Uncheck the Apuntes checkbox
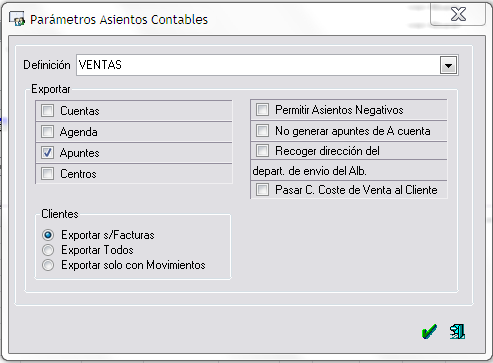Viewport: 493px width, 363px height. [47, 153]
